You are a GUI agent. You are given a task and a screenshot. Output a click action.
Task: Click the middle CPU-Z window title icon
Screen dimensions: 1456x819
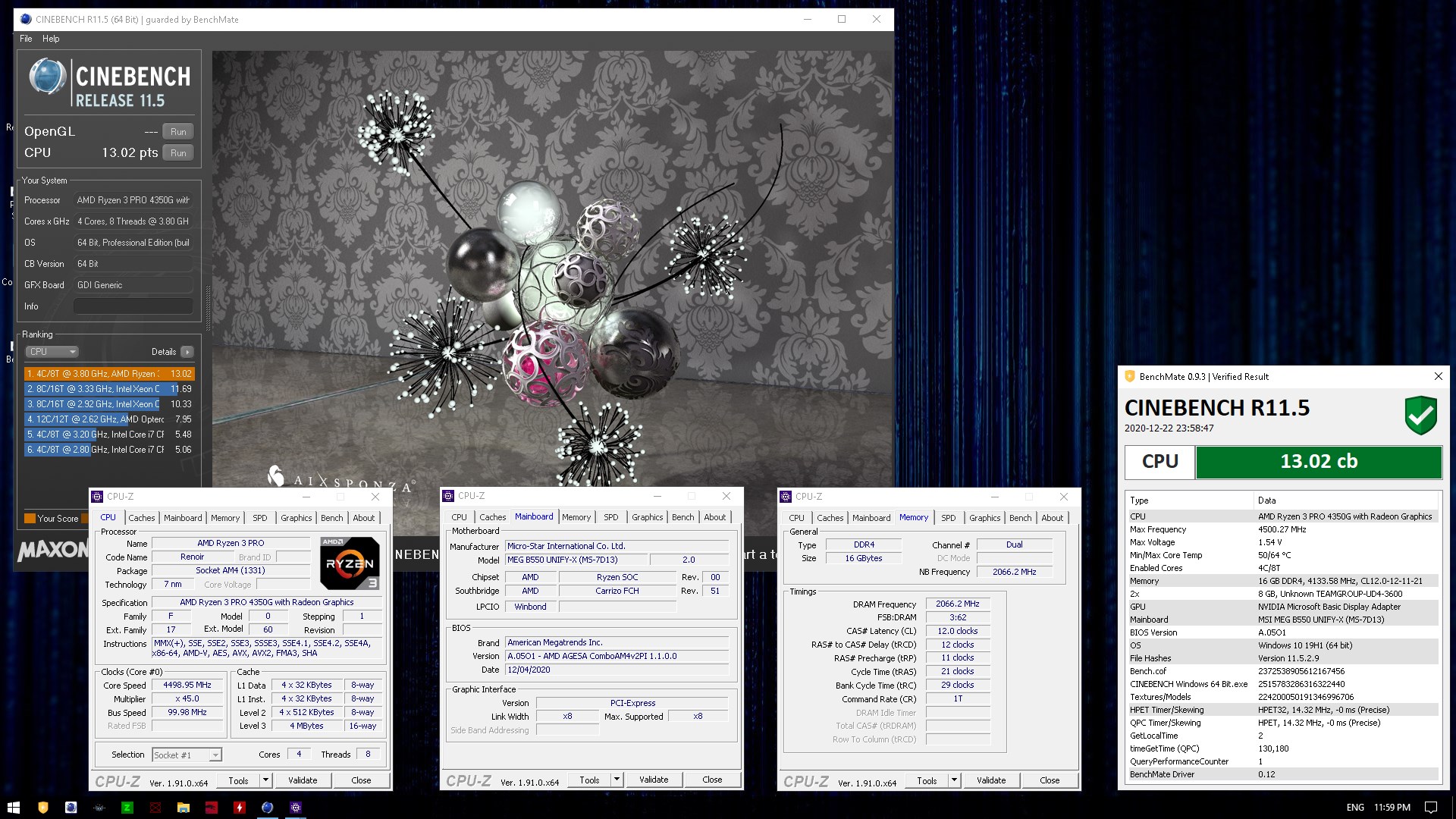click(448, 496)
